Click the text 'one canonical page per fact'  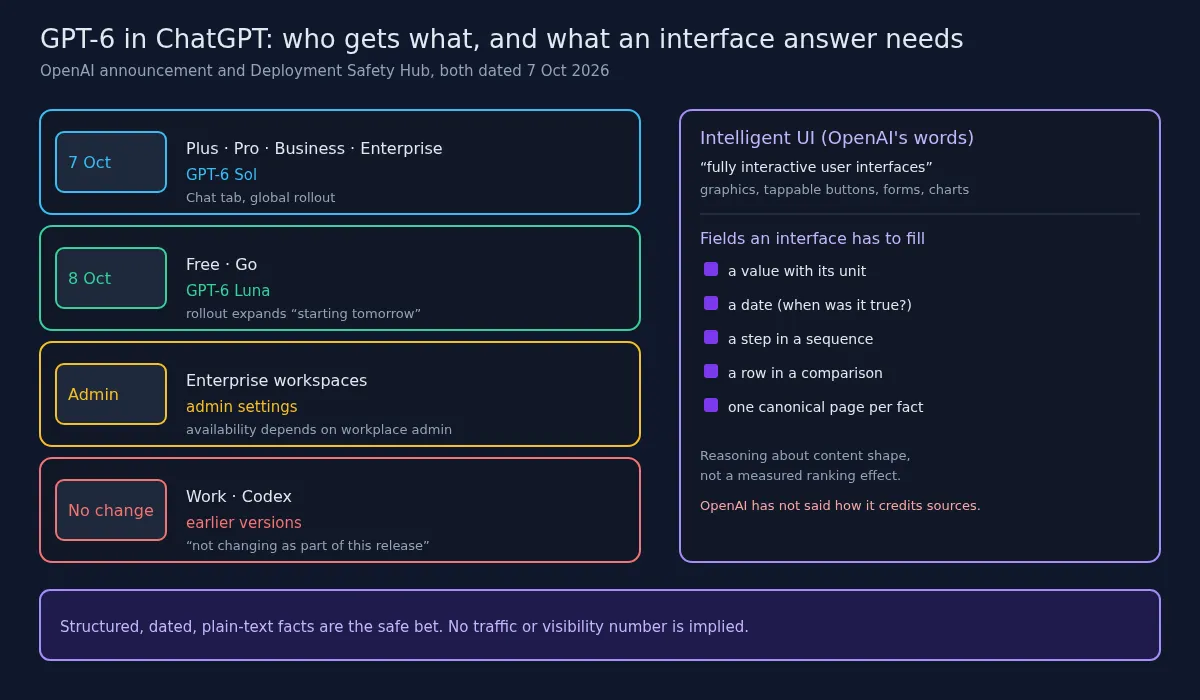(x=825, y=407)
